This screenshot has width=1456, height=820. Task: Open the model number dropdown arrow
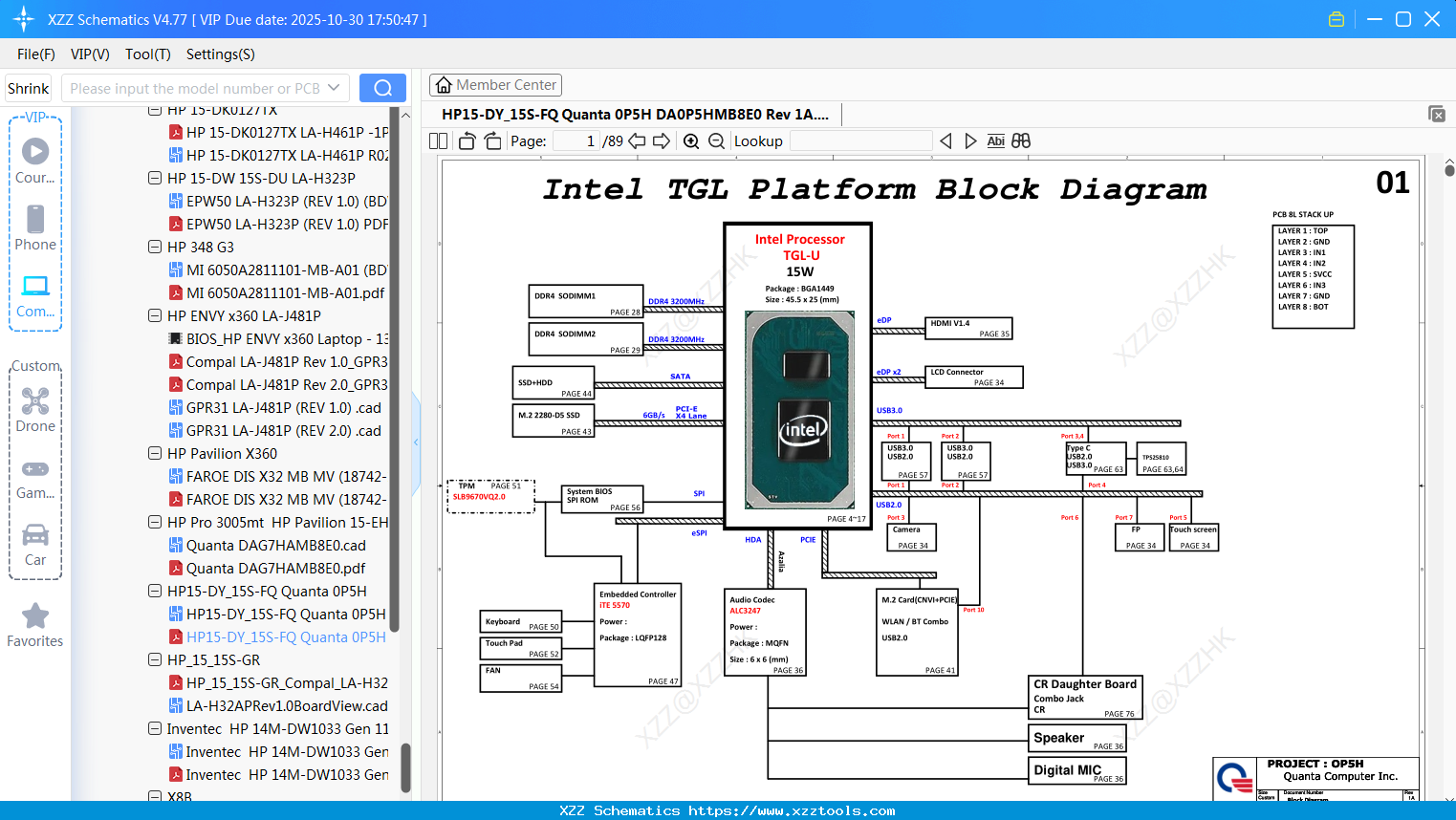[x=334, y=88]
